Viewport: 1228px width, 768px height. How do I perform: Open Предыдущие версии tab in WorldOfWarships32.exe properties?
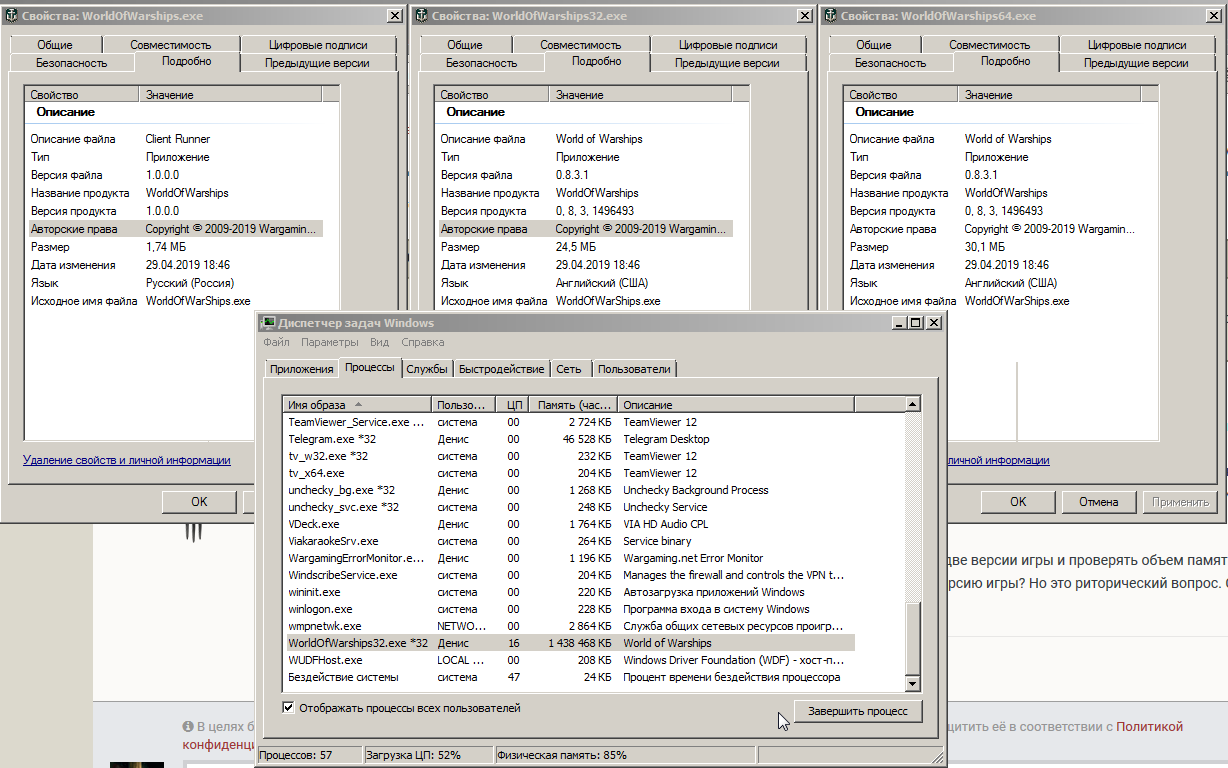coord(727,63)
